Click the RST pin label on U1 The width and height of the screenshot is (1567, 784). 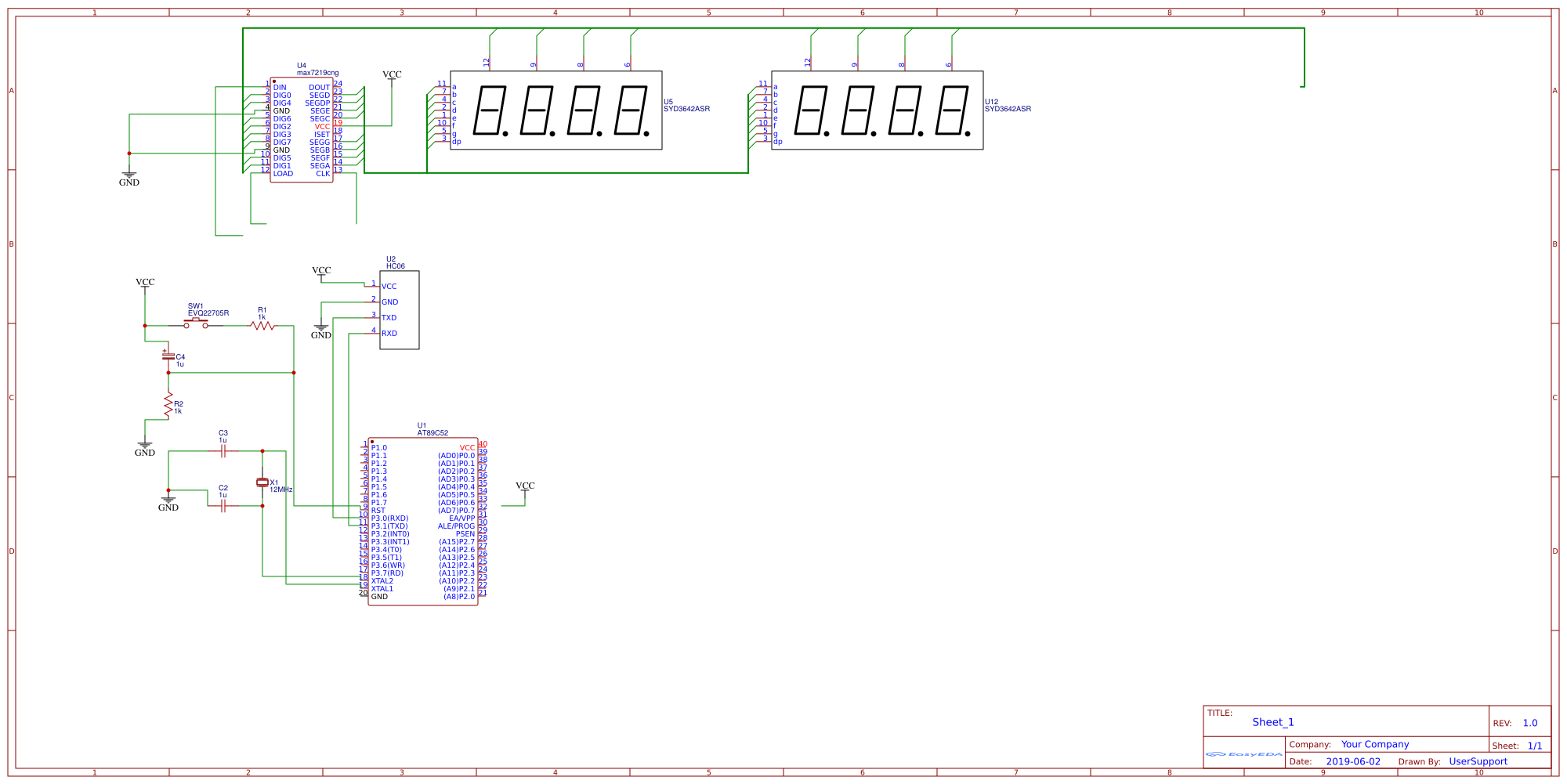pyautogui.click(x=378, y=511)
